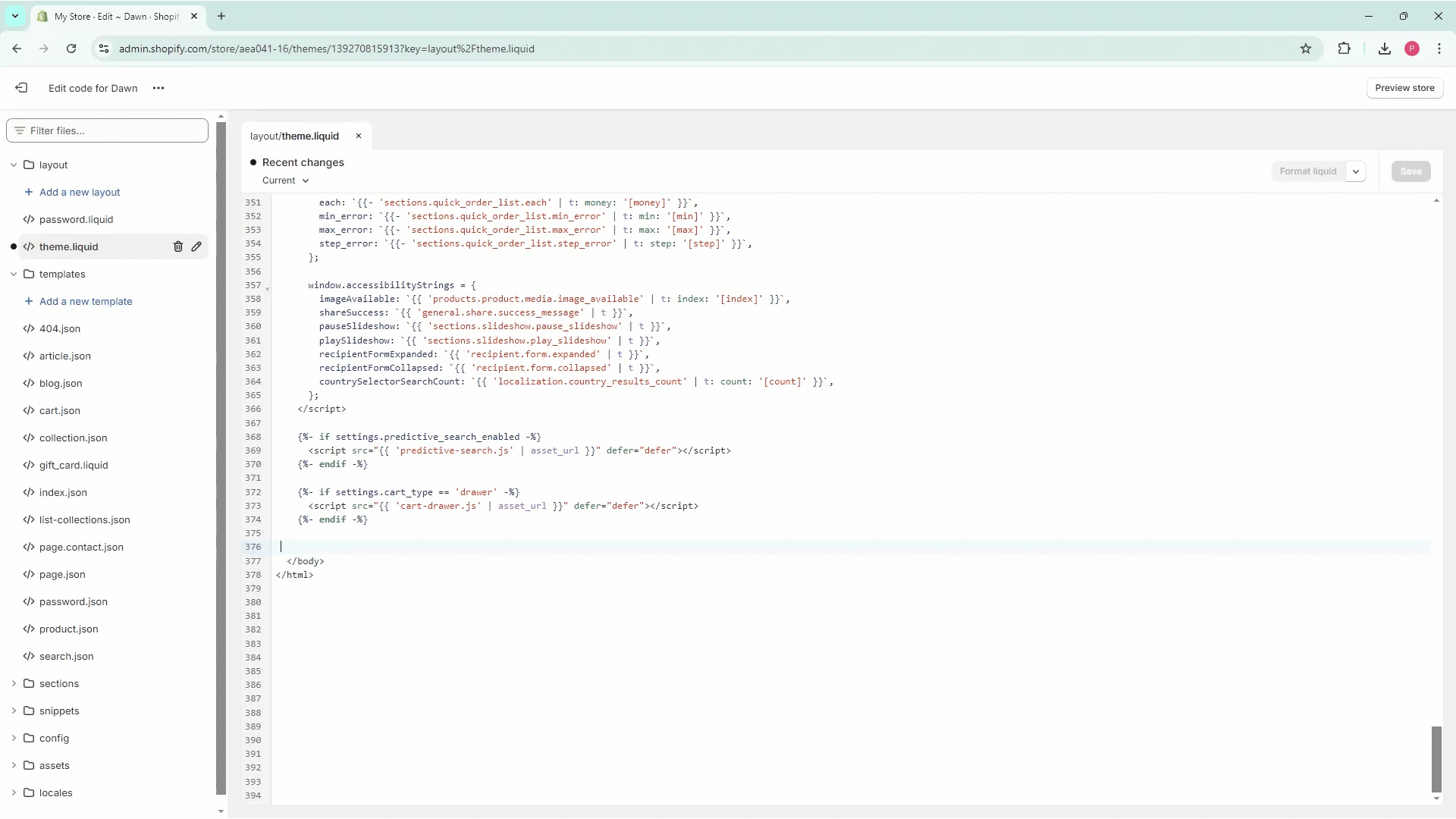Screen dimensions: 1456x819
Task: Click the plus icon beside Add a new layout
Action: tap(29, 193)
